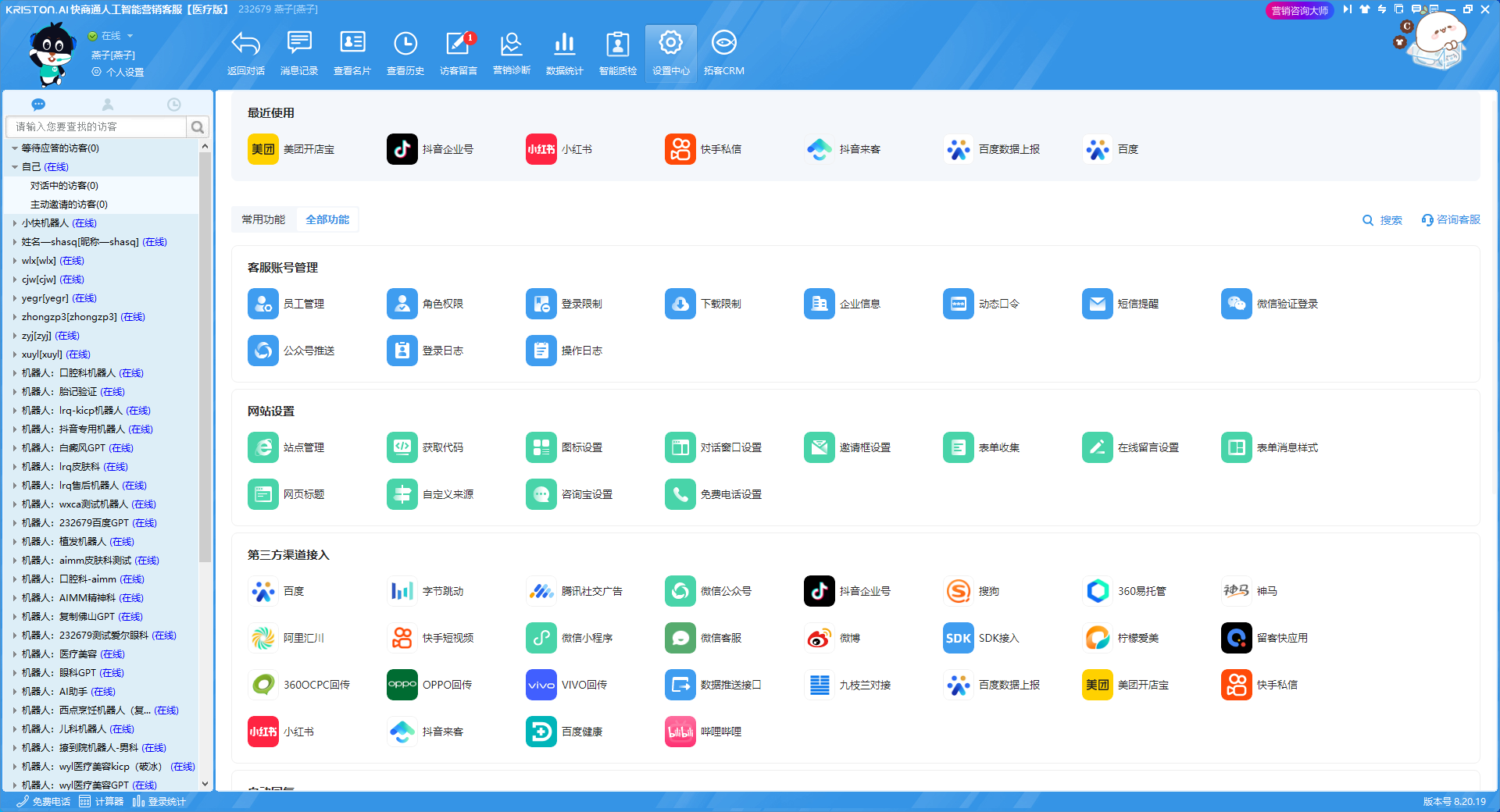Viewport: 1500px width, 812px height.
Task: Open 访客留言 visitor messages
Action: pos(459,53)
